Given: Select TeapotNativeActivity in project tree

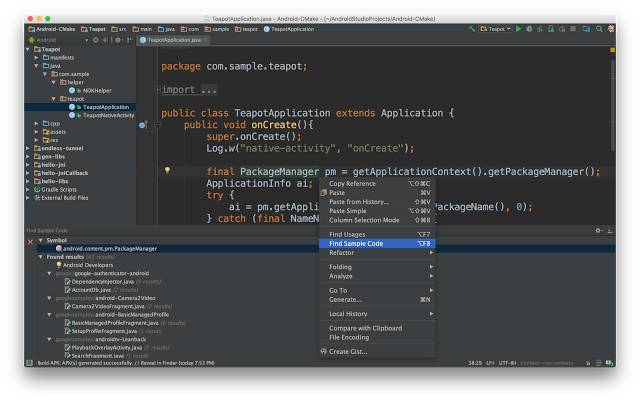Looking at the screenshot, I should coord(109,115).
